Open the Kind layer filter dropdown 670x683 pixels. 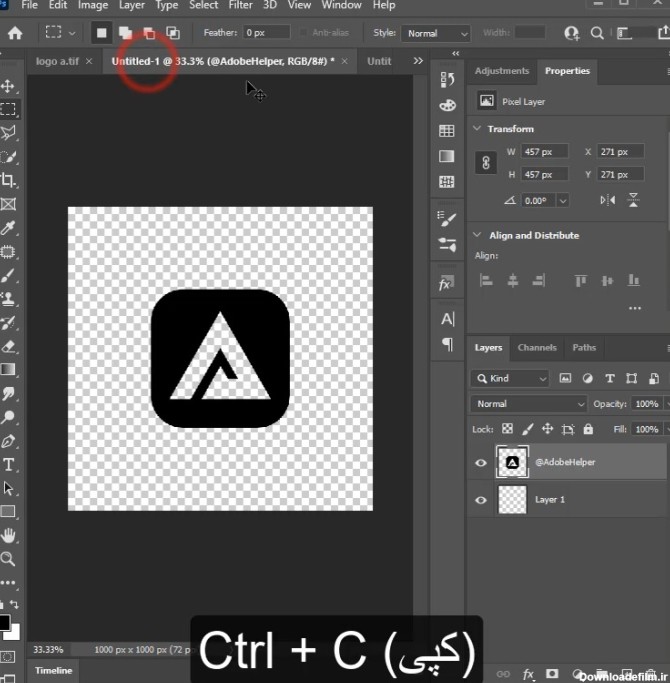click(x=510, y=379)
